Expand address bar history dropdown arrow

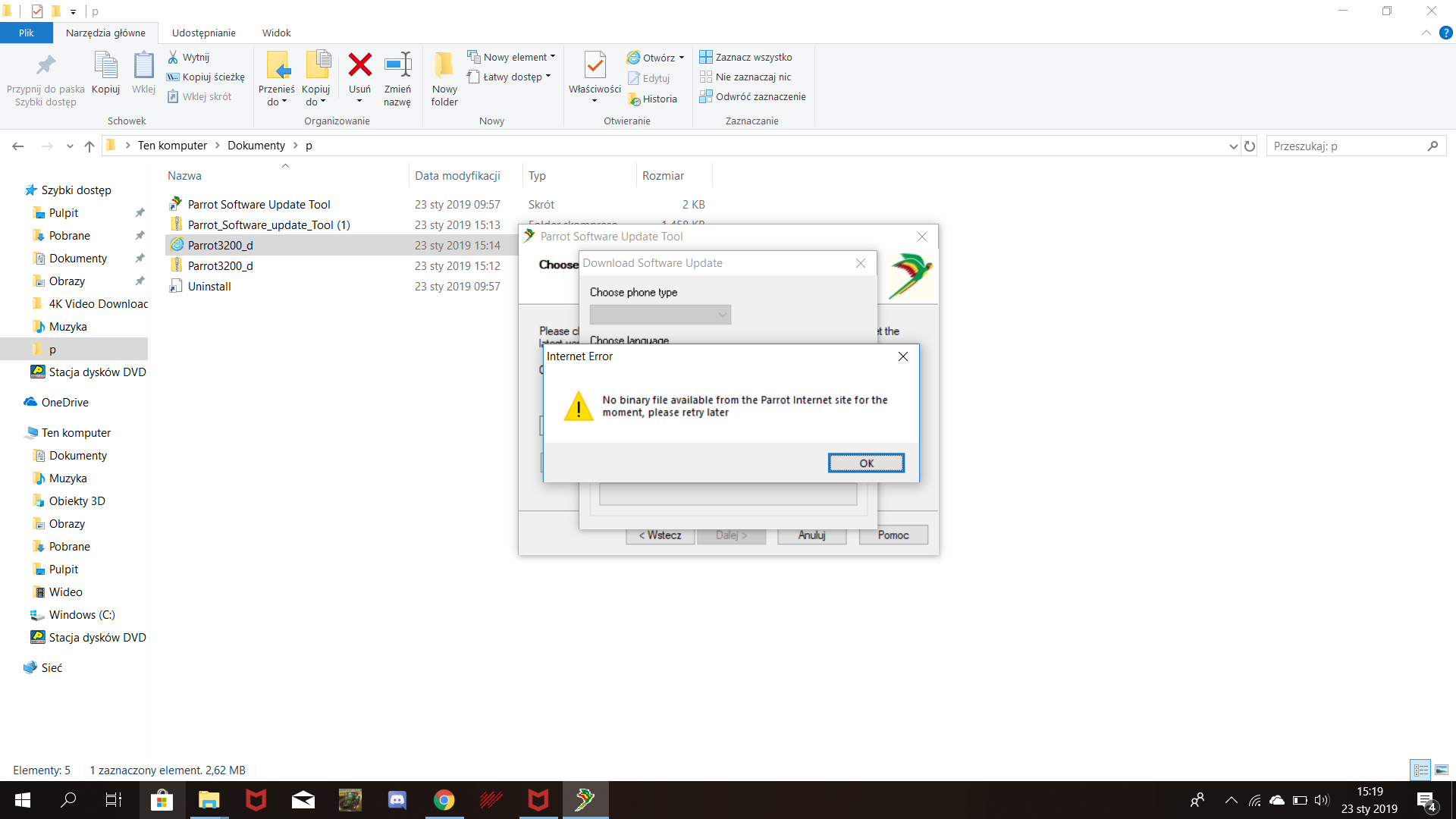pos(1233,146)
